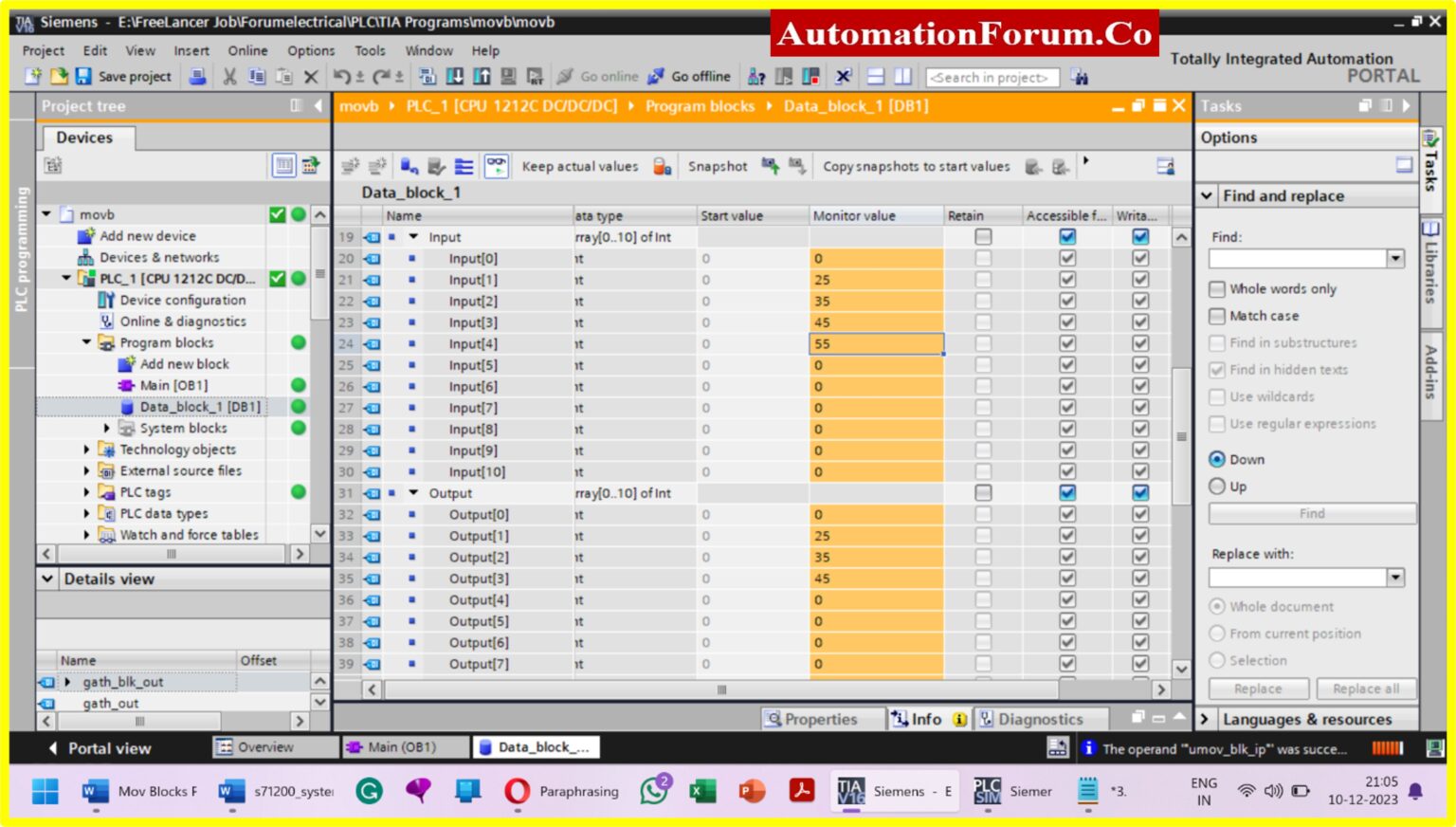This screenshot has height=827, width=1456.
Task: Click the Replace all button
Action: (1366, 689)
